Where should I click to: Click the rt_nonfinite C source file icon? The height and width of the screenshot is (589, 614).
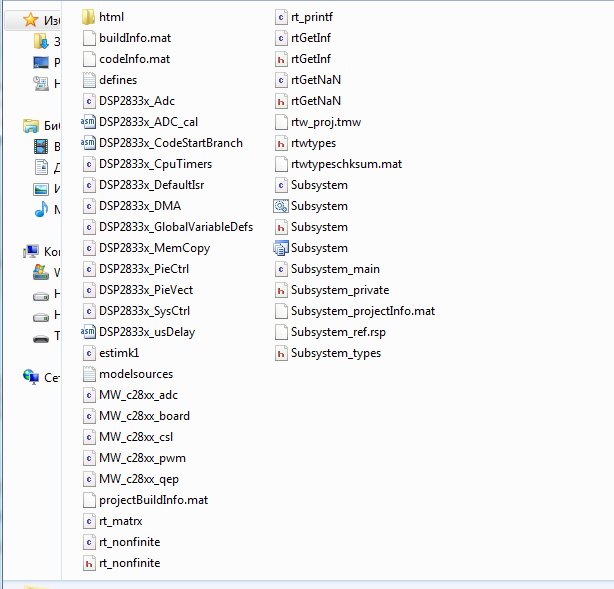[89, 542]
